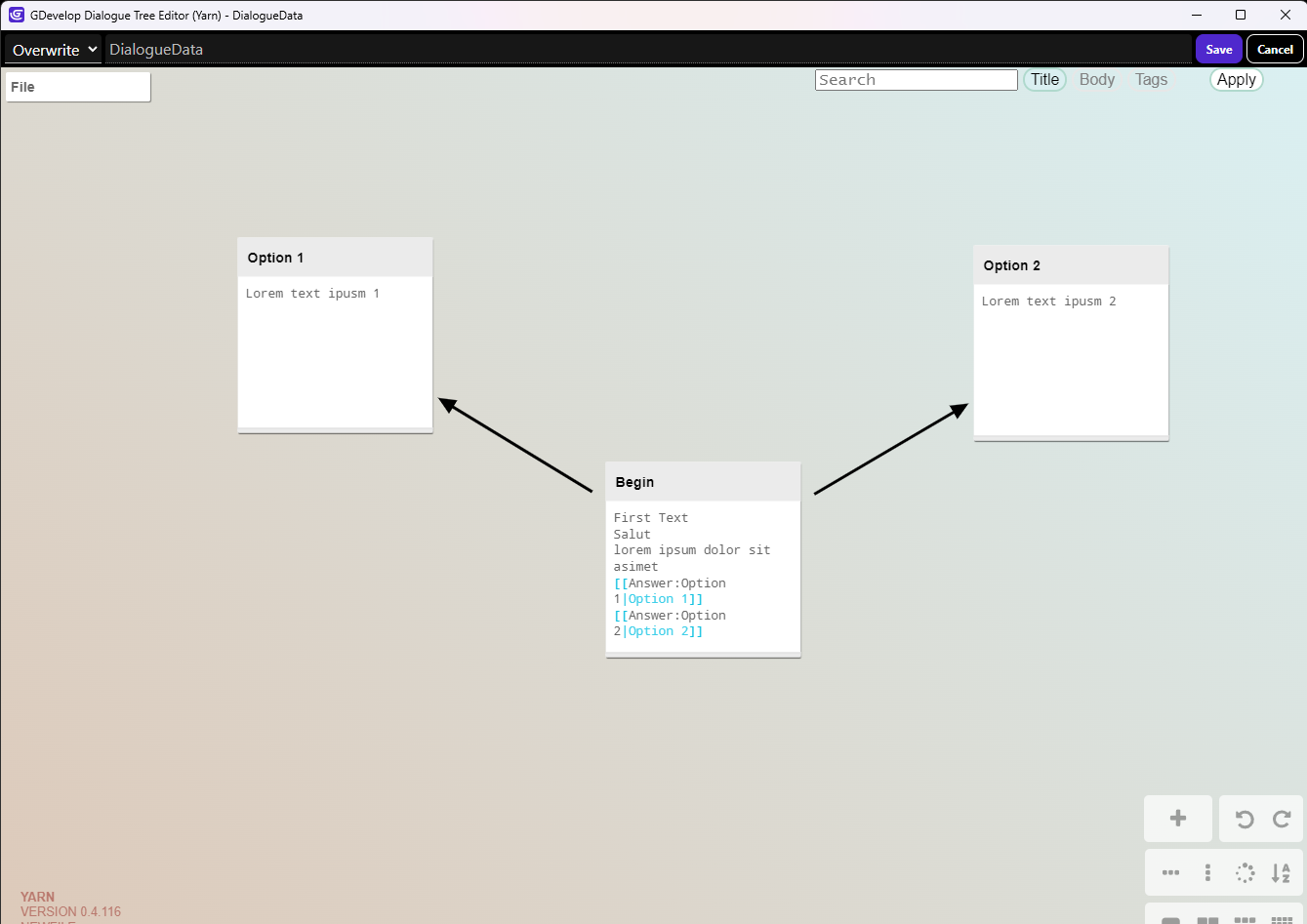
Task: Auto-arrange nodes in a spiral layout
Action: (1245, 872)
